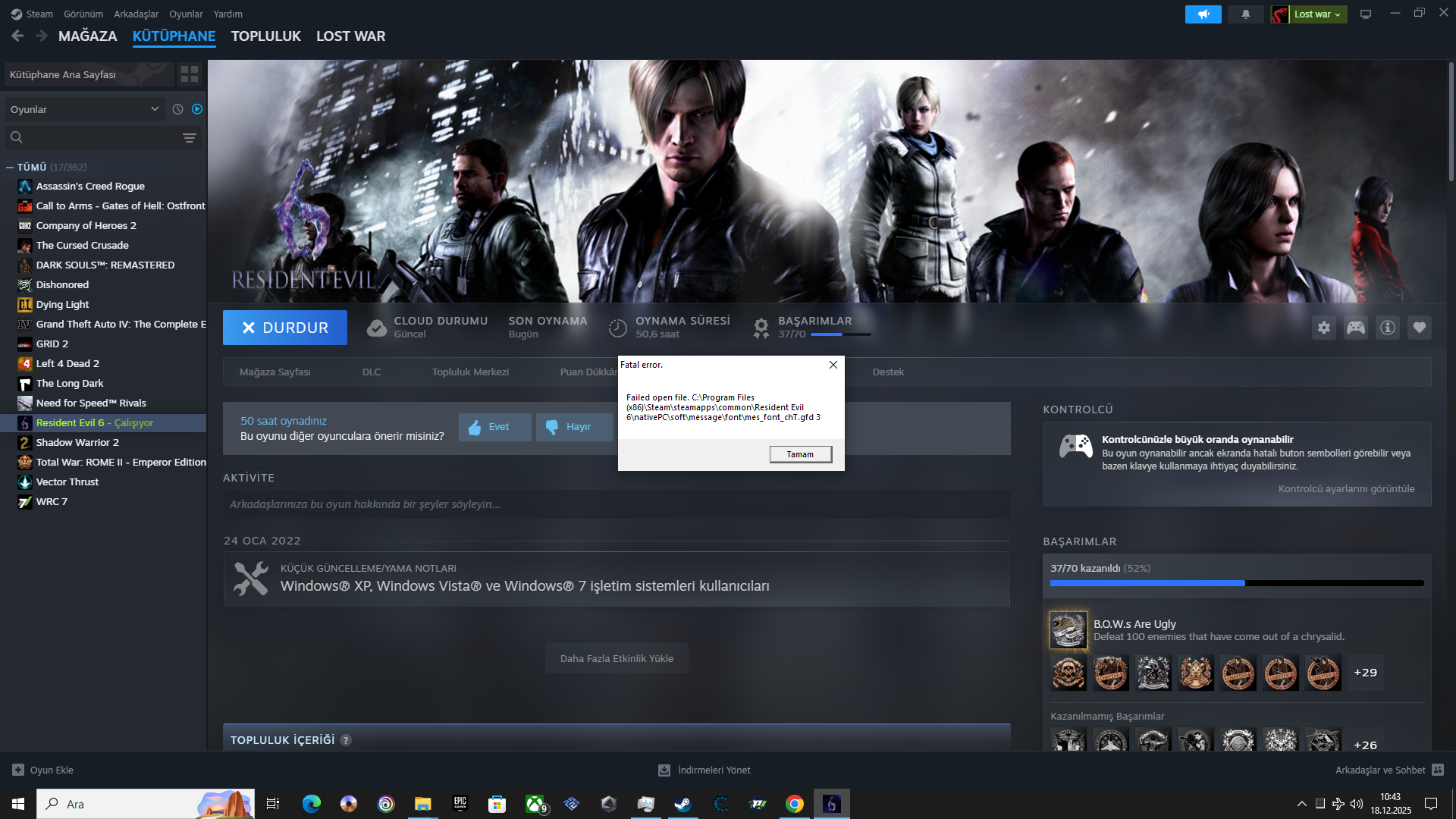This screenshot has height=819, width=1456.
Task: Switch to the TOPLULUK tab
Action: click(265, 36)
